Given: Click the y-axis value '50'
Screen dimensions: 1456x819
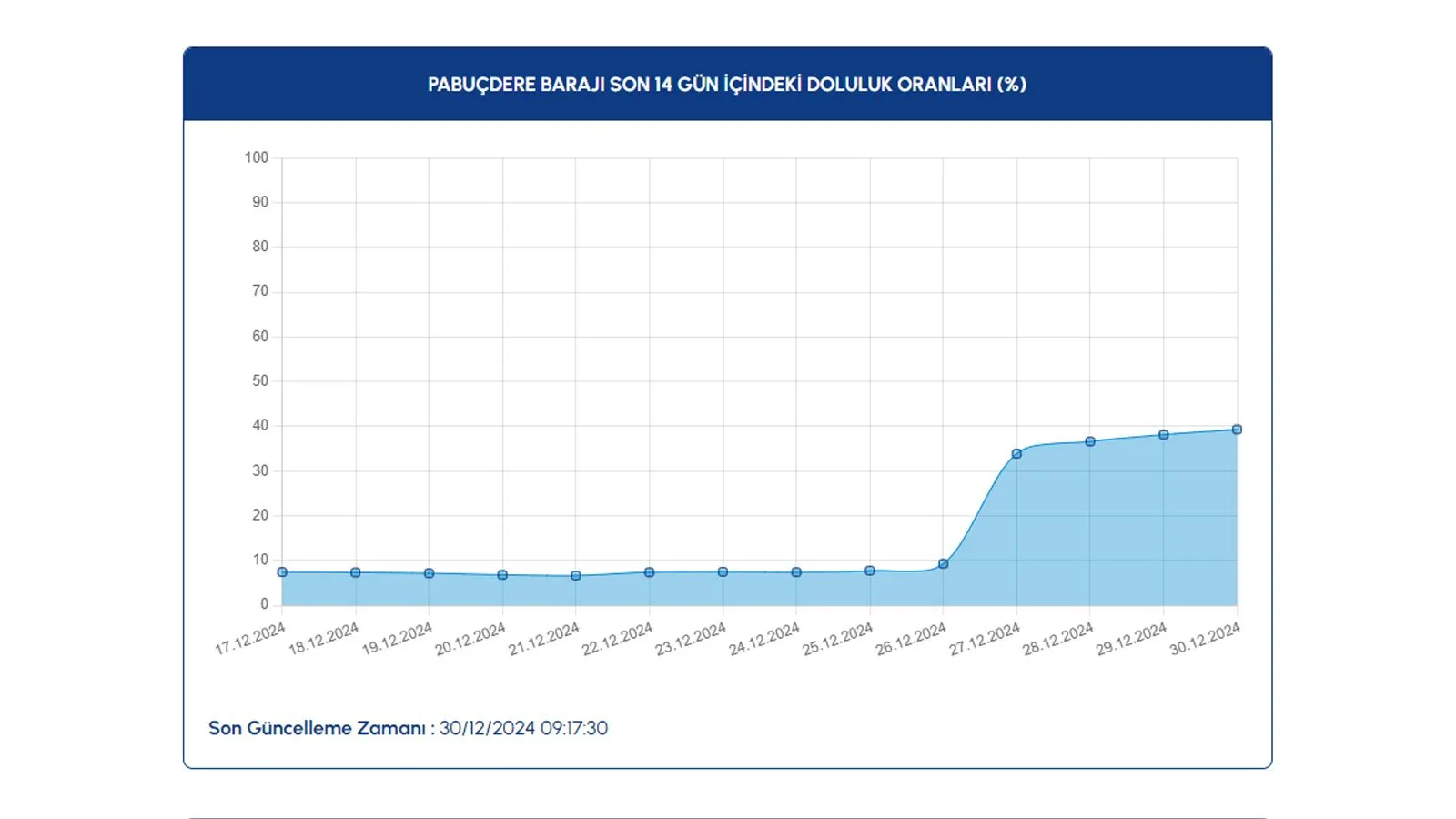Looking at the screenshot, I should [x=260, y=381].
